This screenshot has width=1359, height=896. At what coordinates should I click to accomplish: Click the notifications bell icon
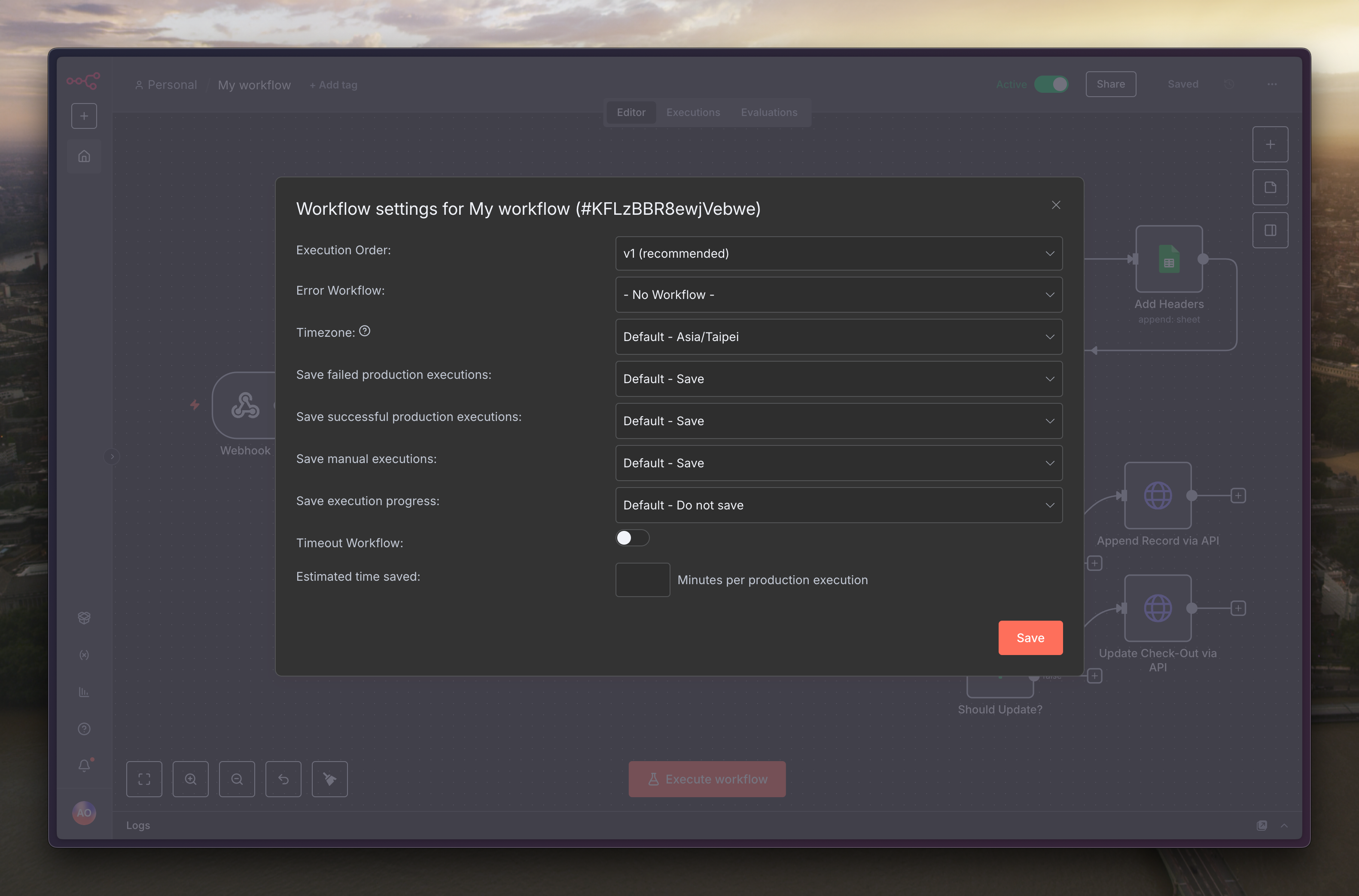pos(84,765)
